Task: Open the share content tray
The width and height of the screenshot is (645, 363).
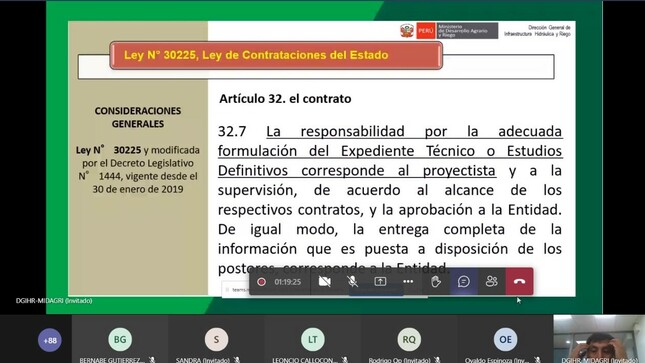Action: tap(380, 282)
